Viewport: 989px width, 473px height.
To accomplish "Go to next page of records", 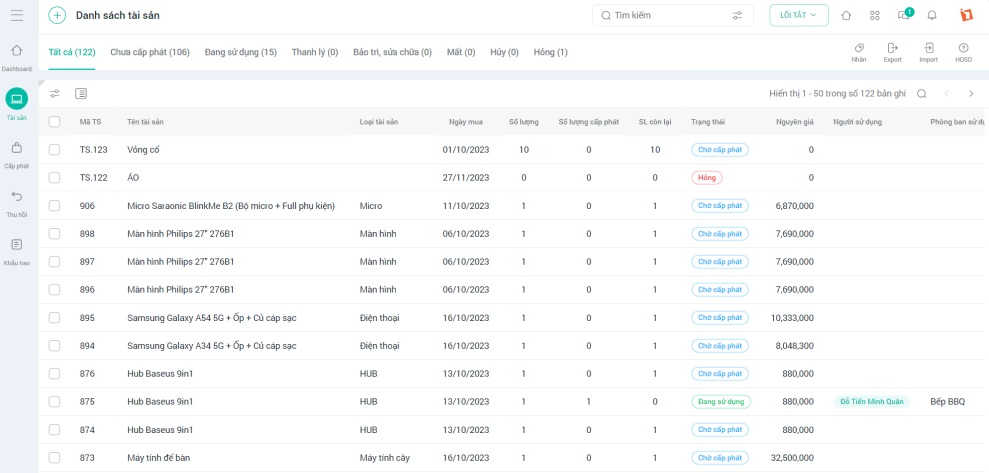I will [970, 94].
